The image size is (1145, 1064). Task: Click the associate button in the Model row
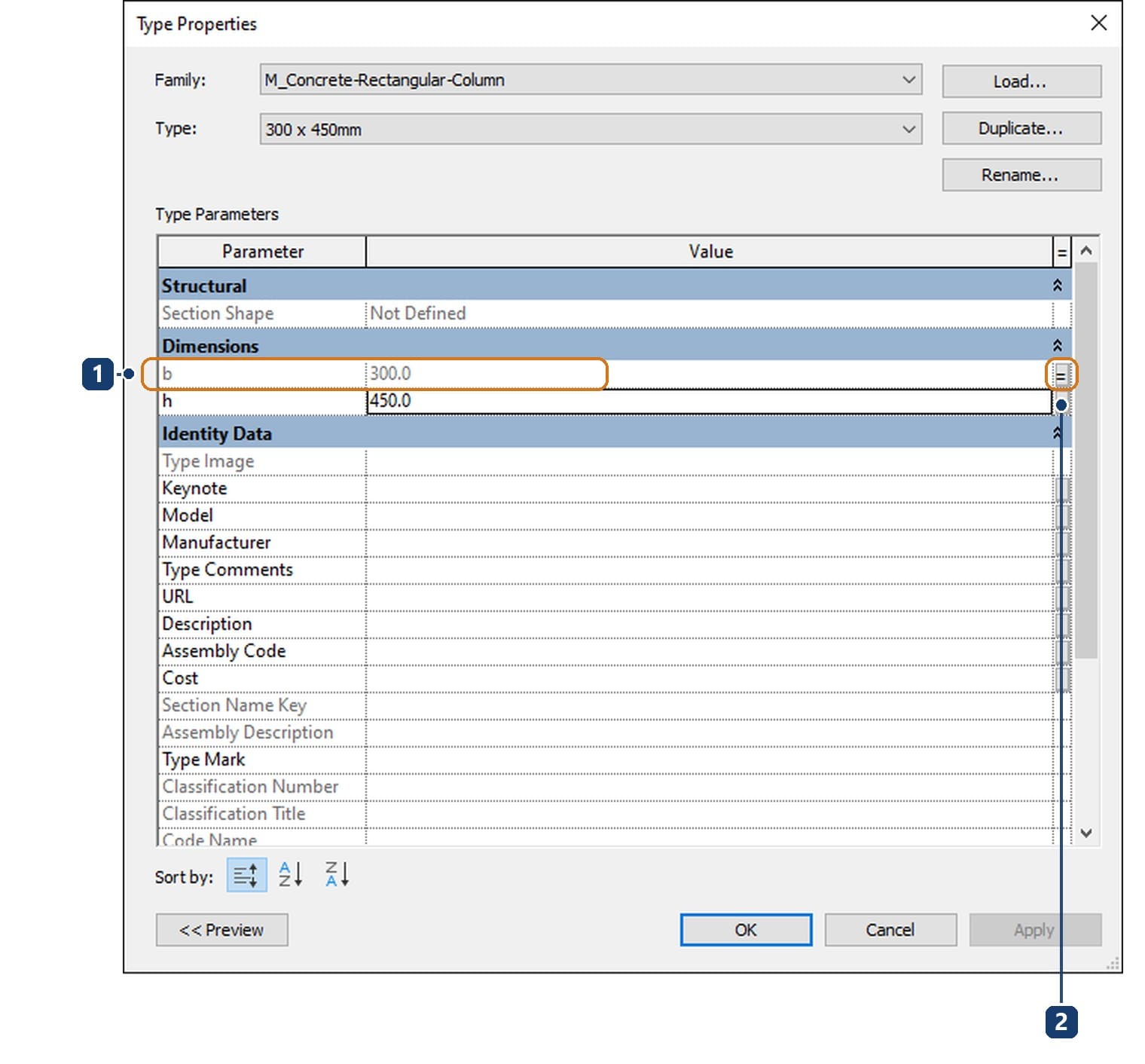click(x=1062, y=516)
